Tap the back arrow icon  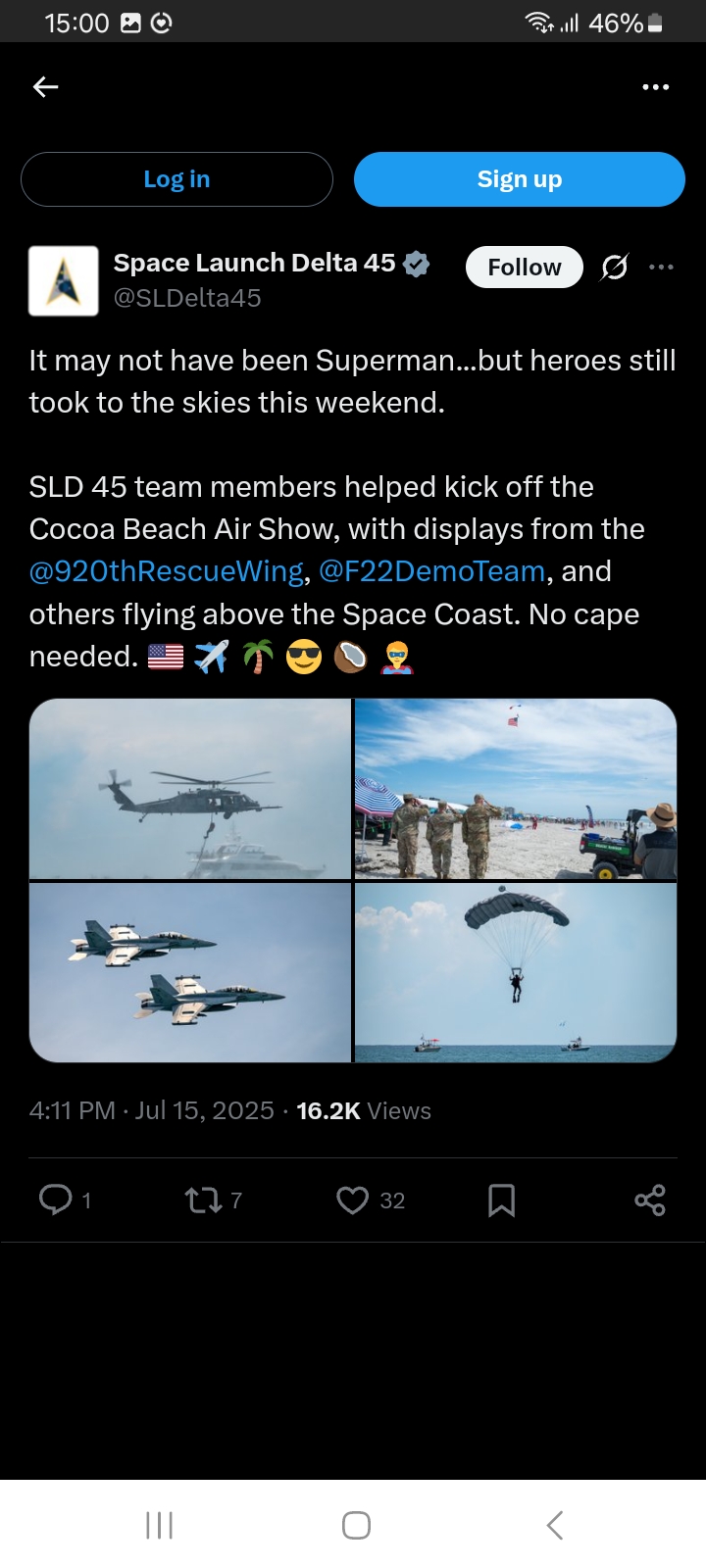pos(46,87)
